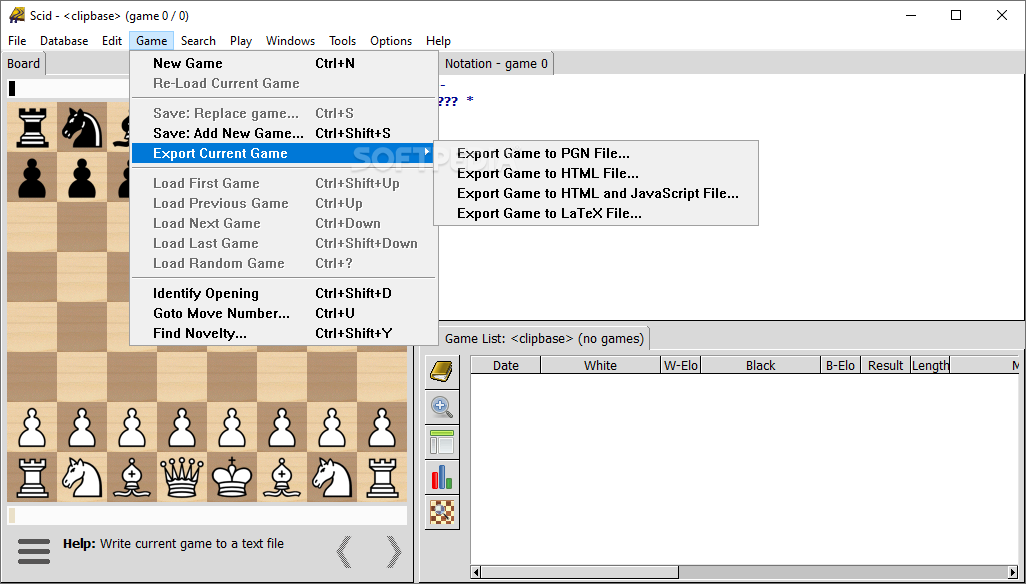Select the black rook on a8
This screenshot has width=1026, height=584.
32,127
